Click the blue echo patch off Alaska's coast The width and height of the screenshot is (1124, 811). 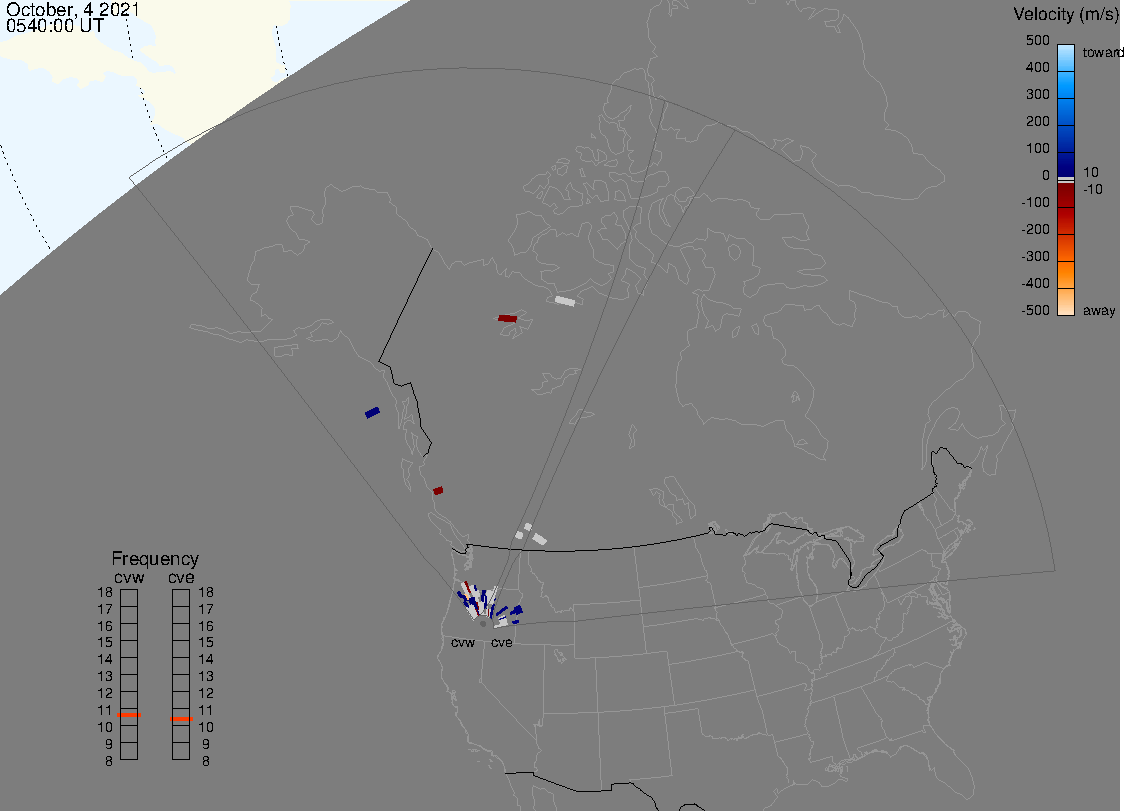click(x=372, y=412)
